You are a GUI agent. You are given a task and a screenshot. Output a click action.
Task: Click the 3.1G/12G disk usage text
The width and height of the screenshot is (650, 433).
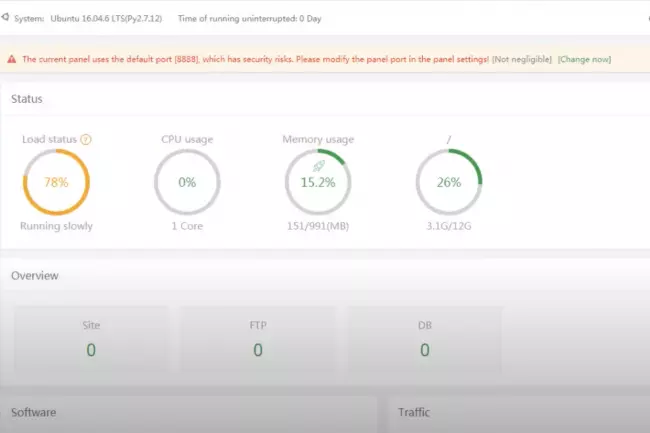tap(449, 226)
